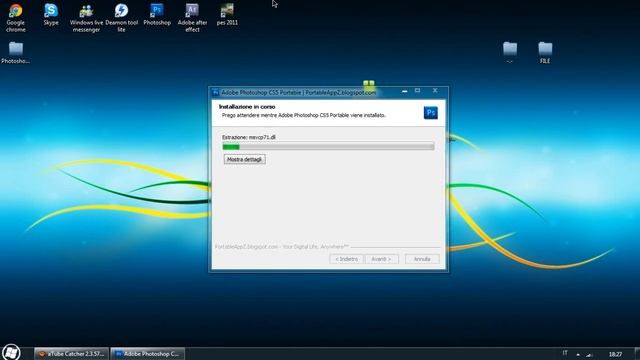Viewport: 640px width, 360px height.
Task: Minimize the Photoshop CS5 Portable installer window
Action: point(404,91)
